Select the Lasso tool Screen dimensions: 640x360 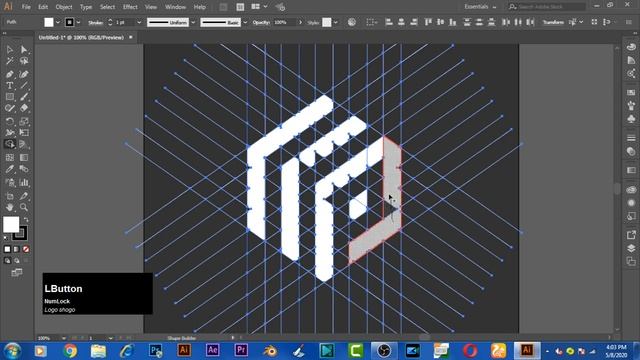[24, 61]
